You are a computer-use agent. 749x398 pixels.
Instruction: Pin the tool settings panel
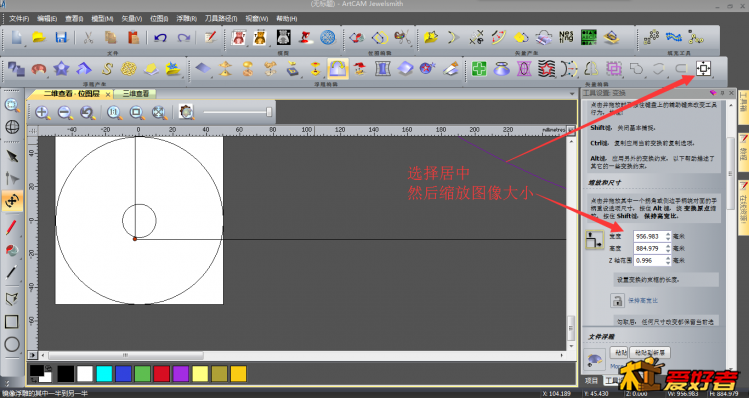pos(722,93)
